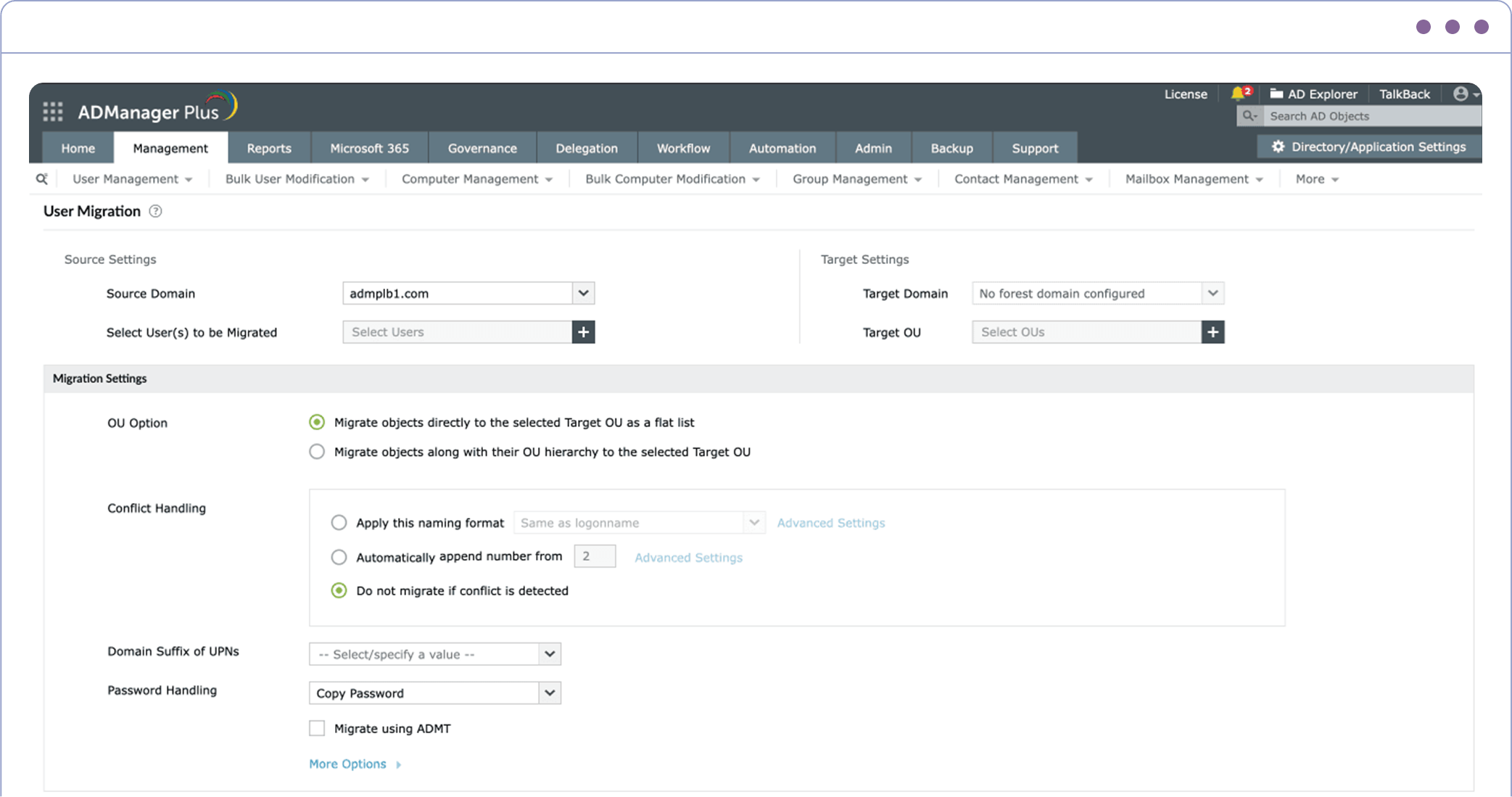Viewport: 1512px width, 797px height.
Task: Click the License link
Action: tap(1185, 94)
